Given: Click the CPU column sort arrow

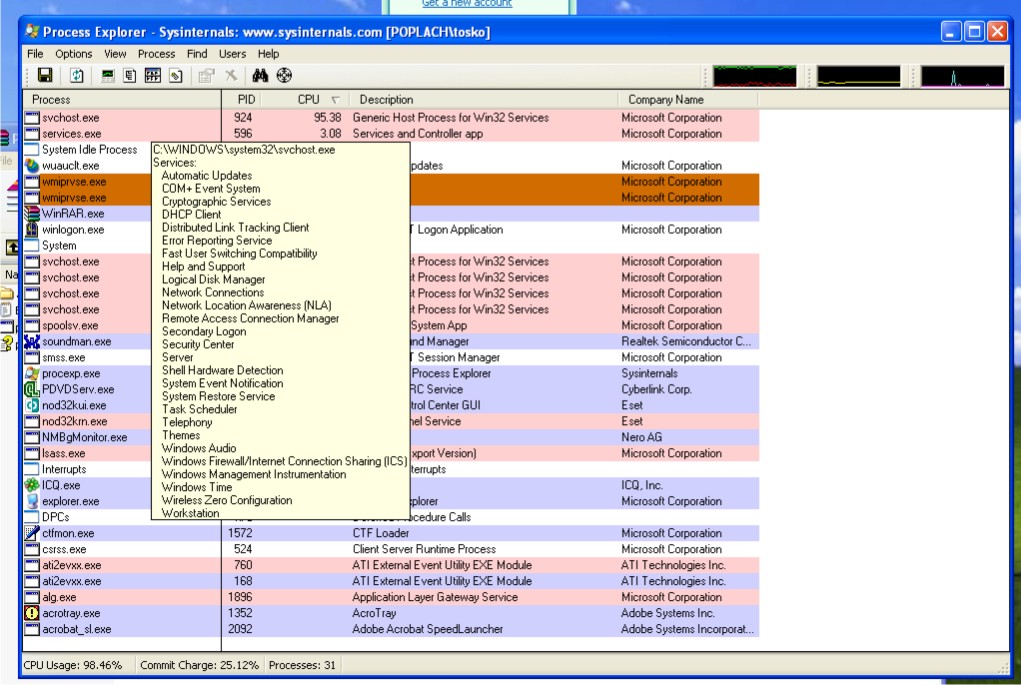Looking at the screenshot, I should 335,100.
